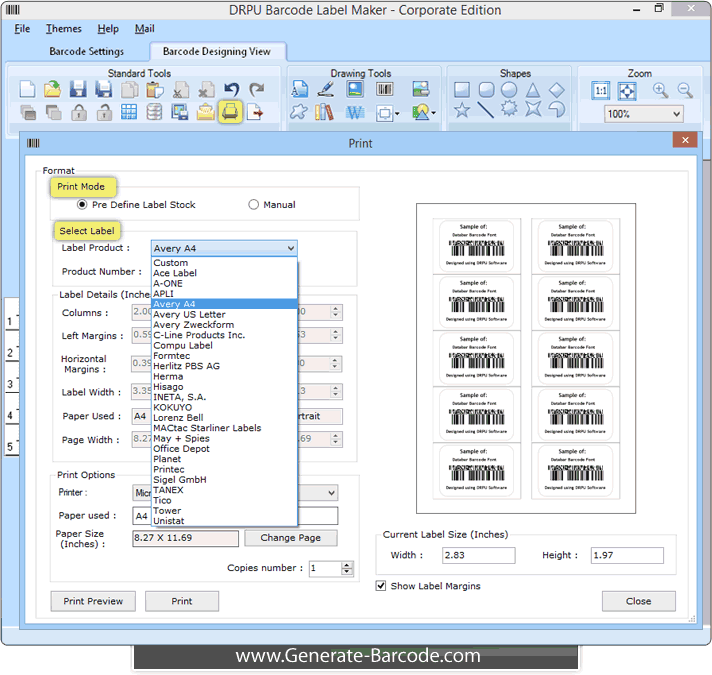This screenshot has height=675, width=712.
Task: Select the Barcode drawing tool
Action: [x=384, y=89]
